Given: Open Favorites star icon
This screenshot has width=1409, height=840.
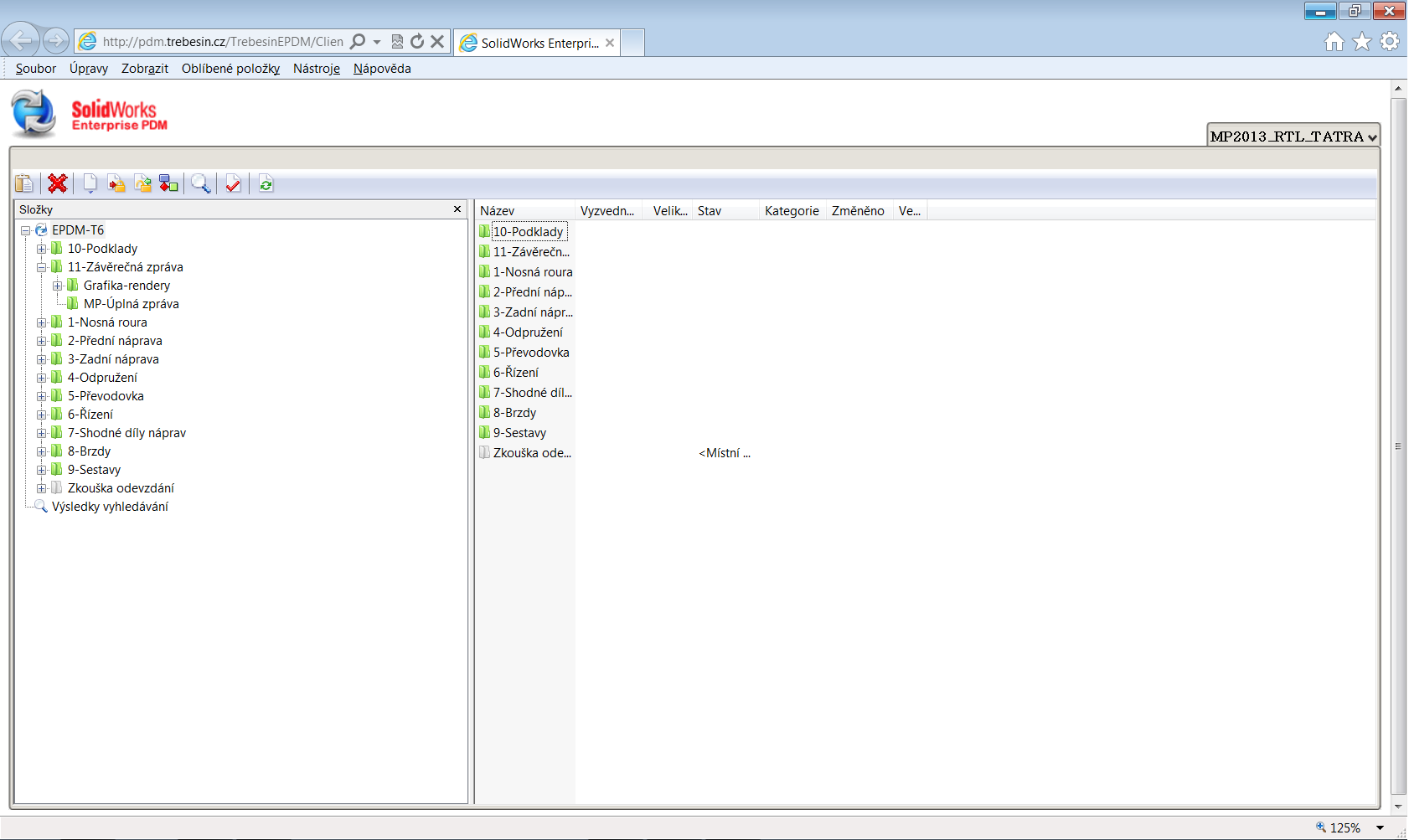Looking at the screenshot, I should [1362, 41].
